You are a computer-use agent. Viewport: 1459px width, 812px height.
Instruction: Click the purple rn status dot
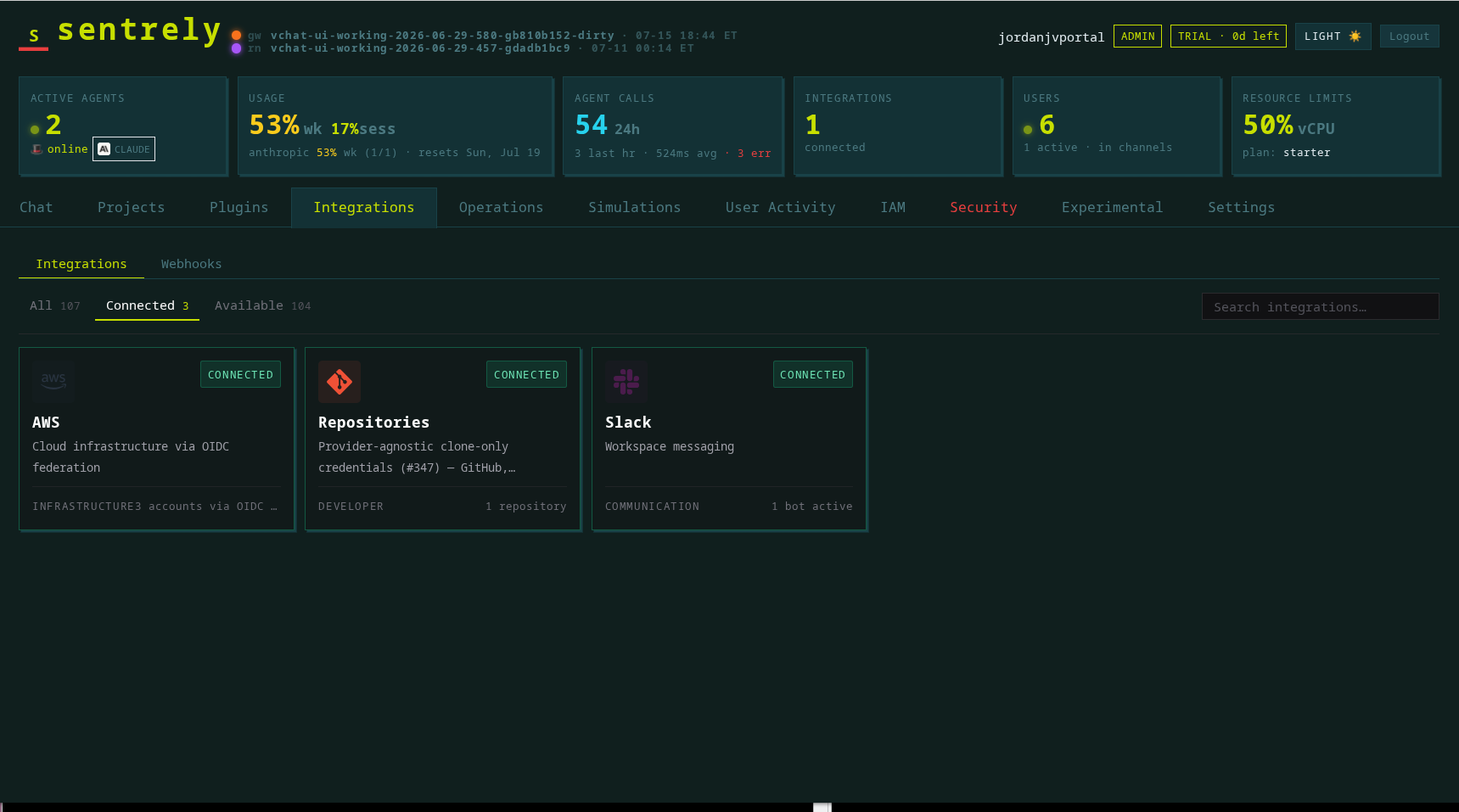point(236,48)
